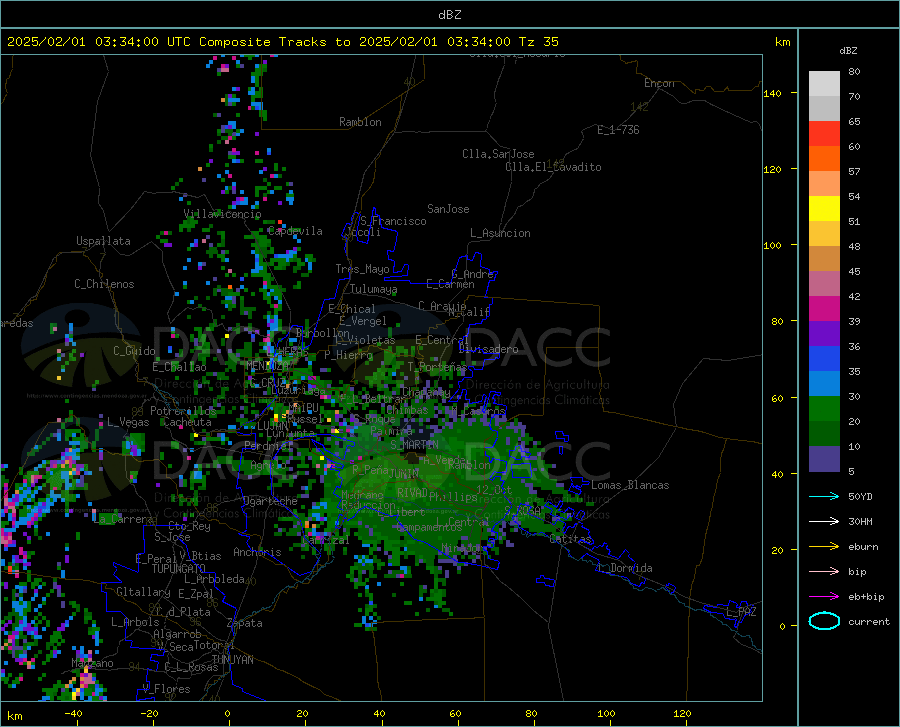
Task: Select the dark purple 10 dBZ swatch
Action: (x=824, y=459)
